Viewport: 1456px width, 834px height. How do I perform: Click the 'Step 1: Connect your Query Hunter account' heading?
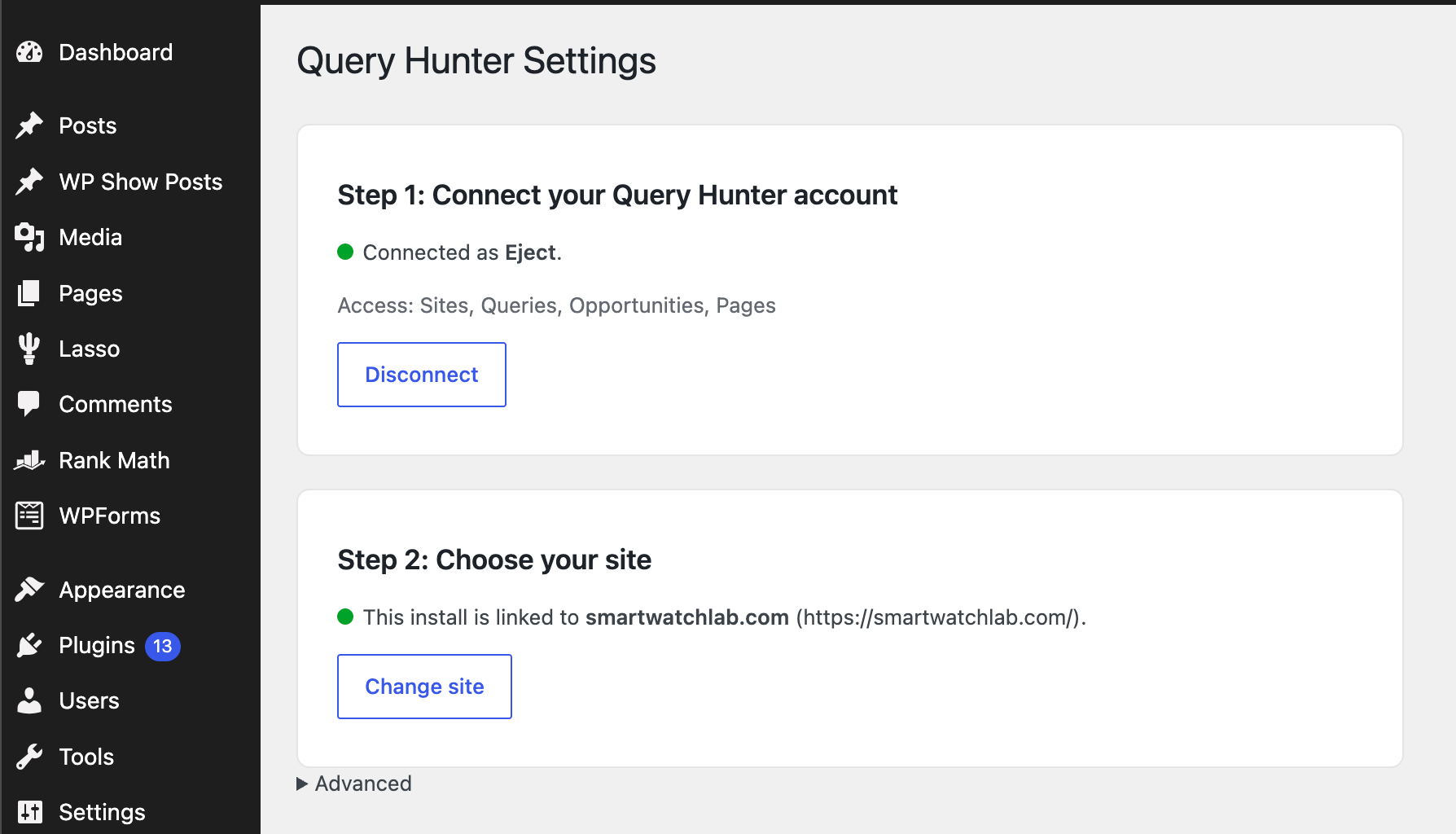click(x=617, y=195)
